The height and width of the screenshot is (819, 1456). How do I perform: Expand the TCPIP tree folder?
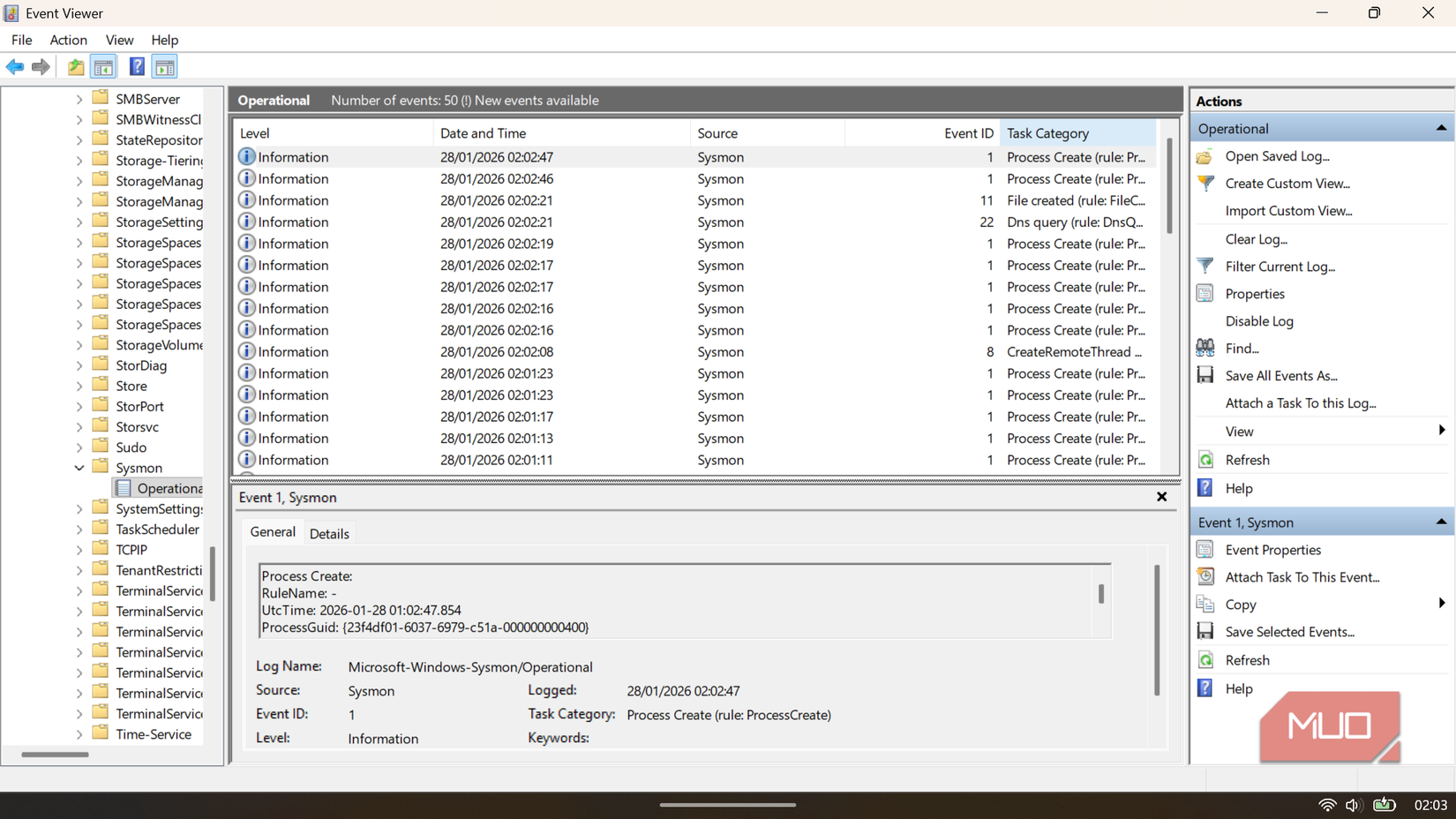pyautogui.click(x=79, y=550)
